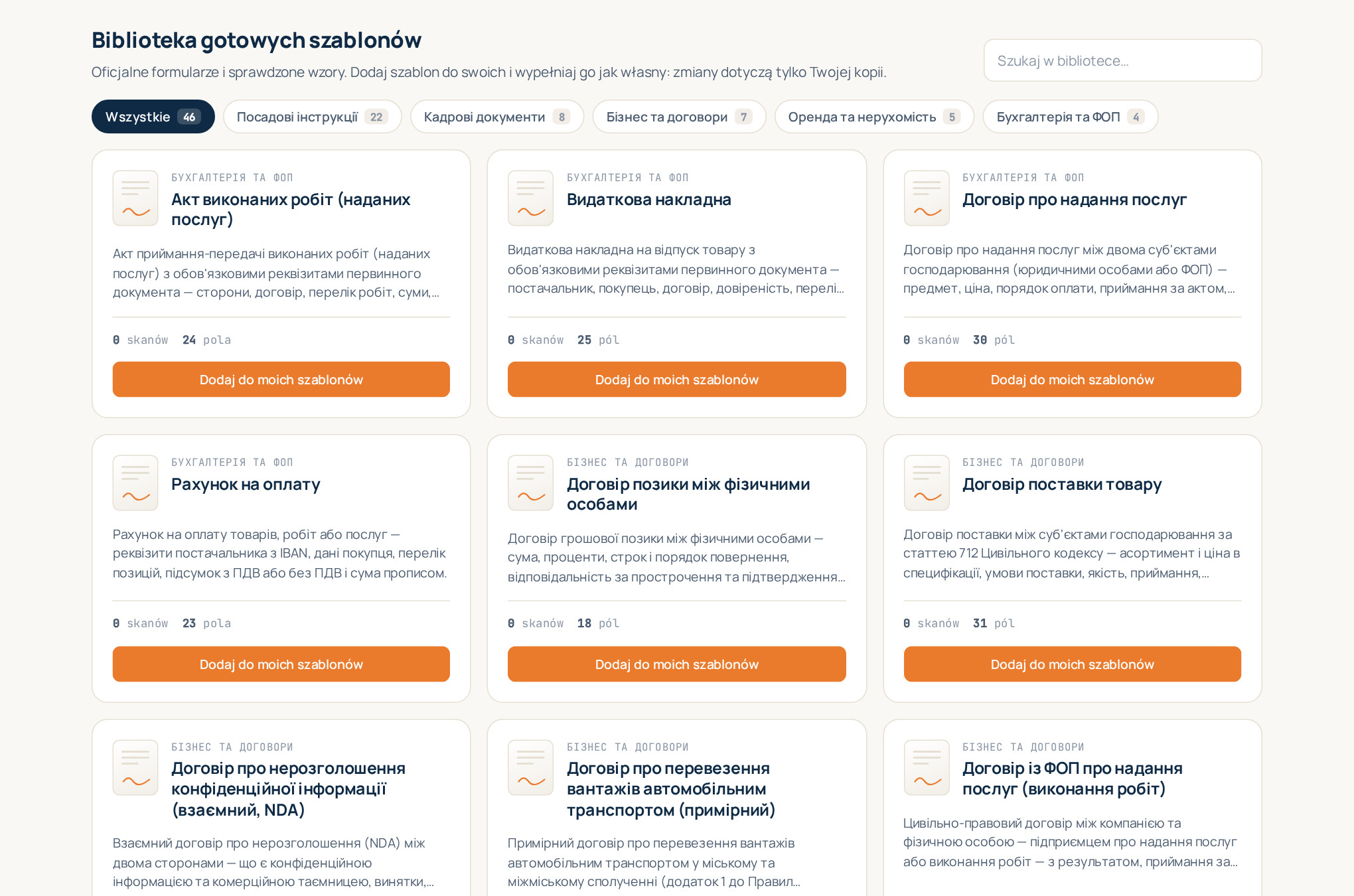Filter by Оренда та нерухомість category

874,117
